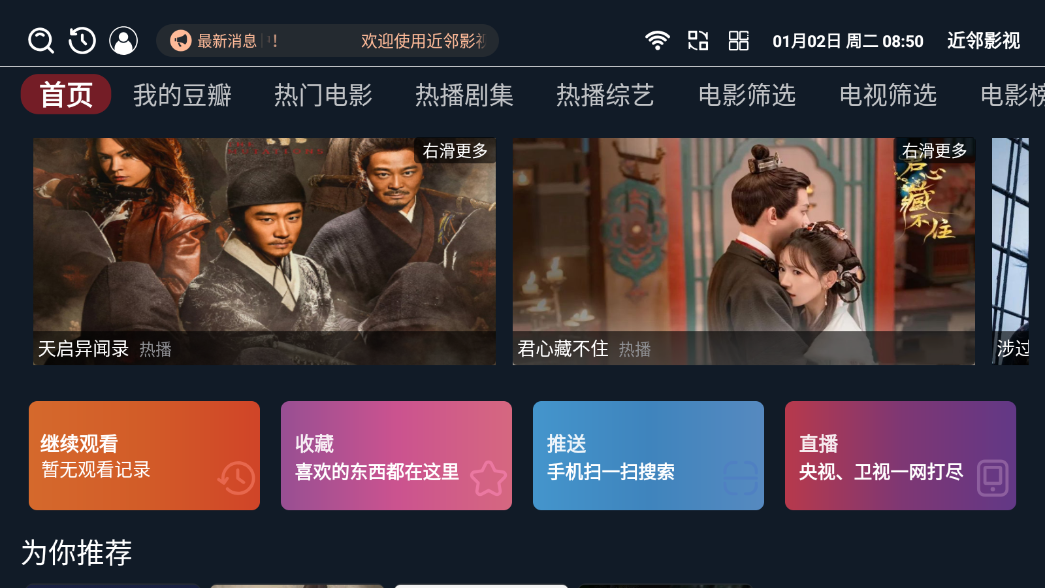Open 推送 phone scan search card

tap(648, 455)
